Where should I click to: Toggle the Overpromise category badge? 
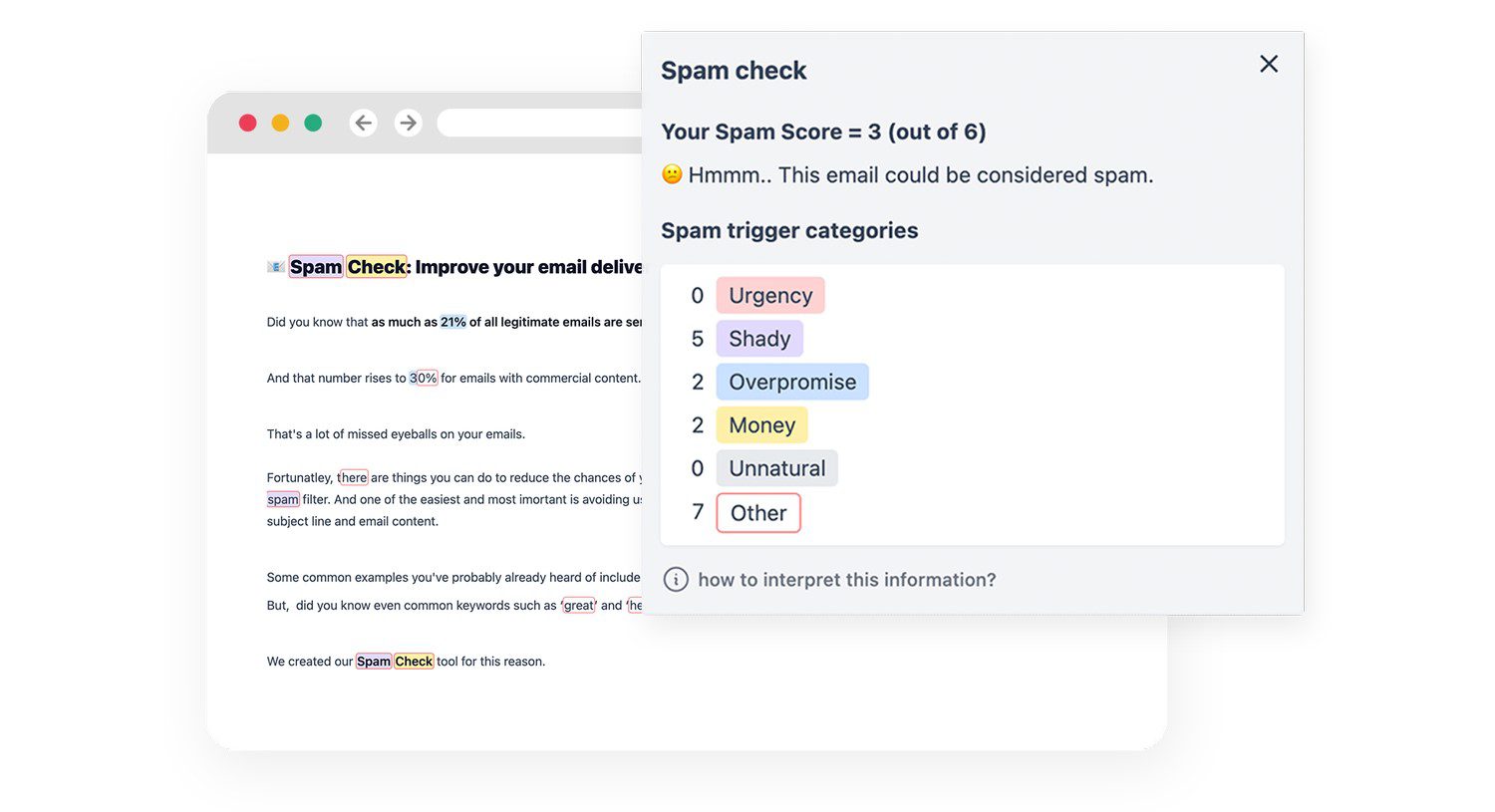click(791, 382)
